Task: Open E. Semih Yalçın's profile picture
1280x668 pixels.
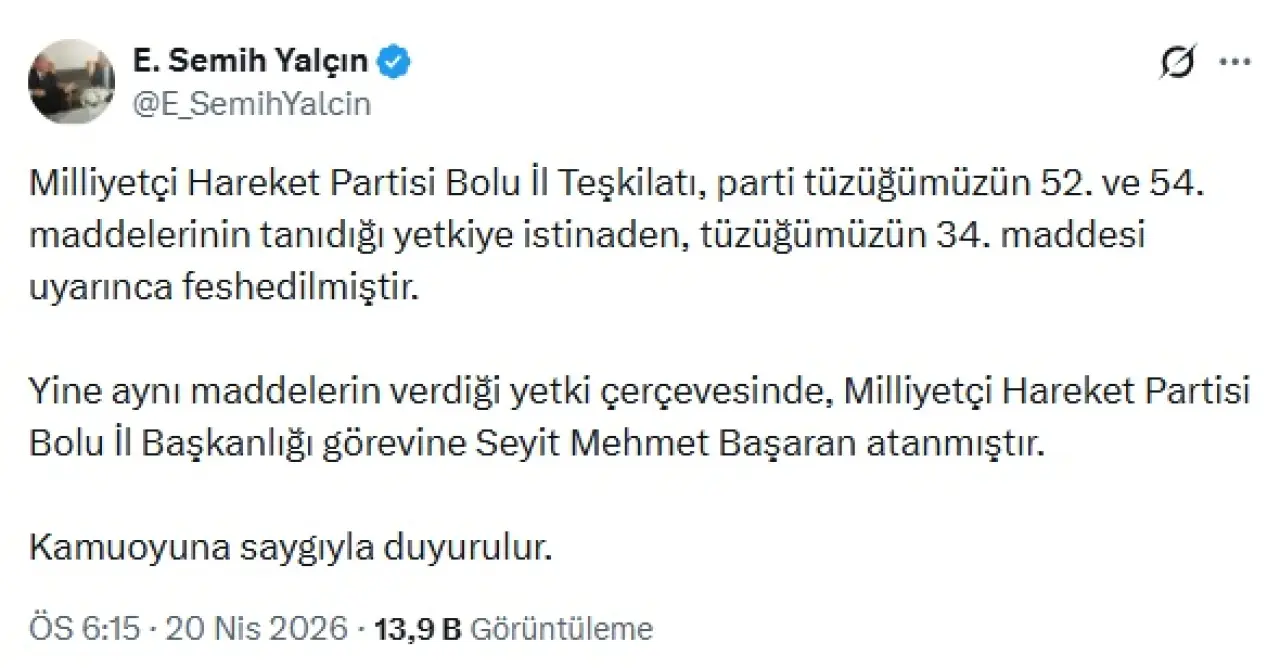Action: 71,82
